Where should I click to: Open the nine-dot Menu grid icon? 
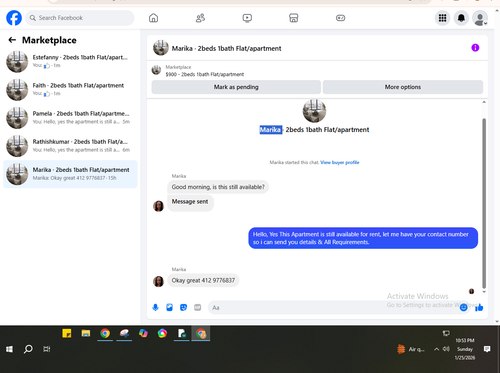click(x=442, y=18)
